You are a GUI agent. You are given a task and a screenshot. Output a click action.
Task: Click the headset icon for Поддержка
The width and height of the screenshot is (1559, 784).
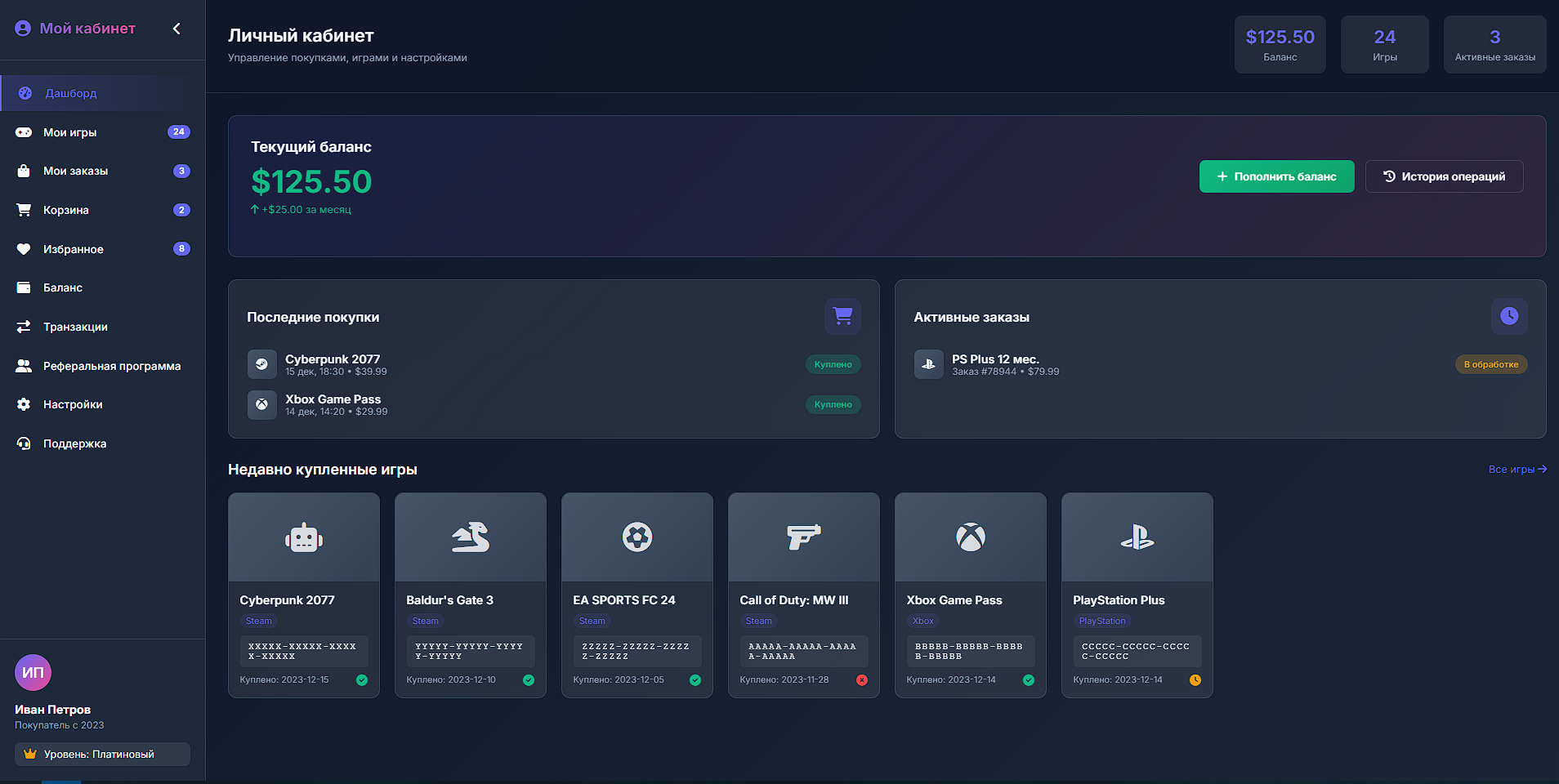tap(24, 443)
